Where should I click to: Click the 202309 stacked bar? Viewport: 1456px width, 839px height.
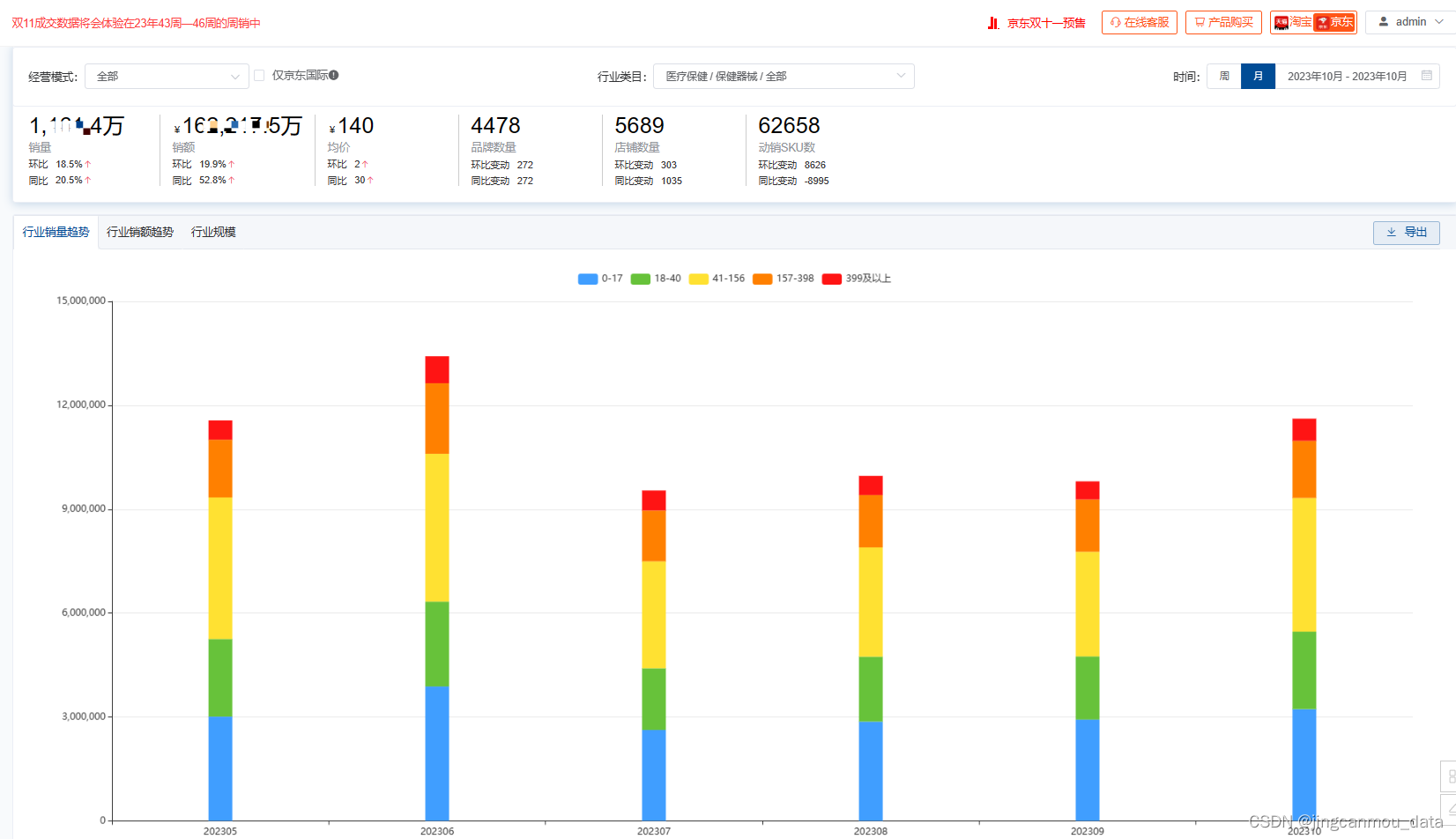click(x=1088, y=650)
